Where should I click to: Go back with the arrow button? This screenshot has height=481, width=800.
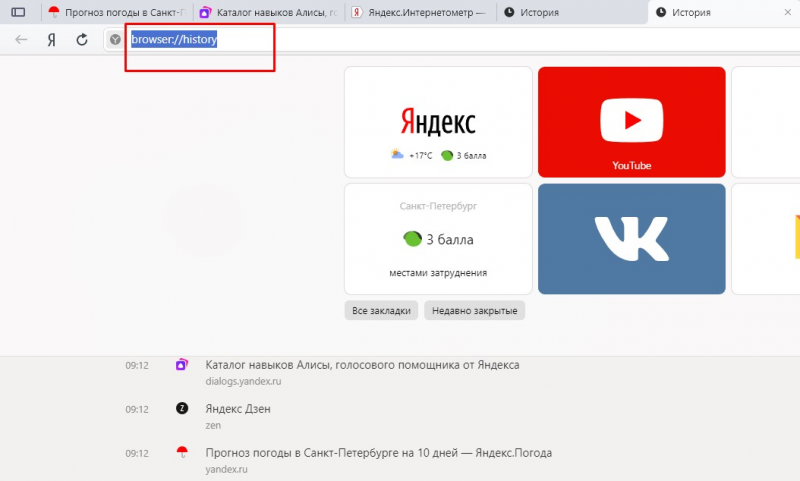point(21,39)
